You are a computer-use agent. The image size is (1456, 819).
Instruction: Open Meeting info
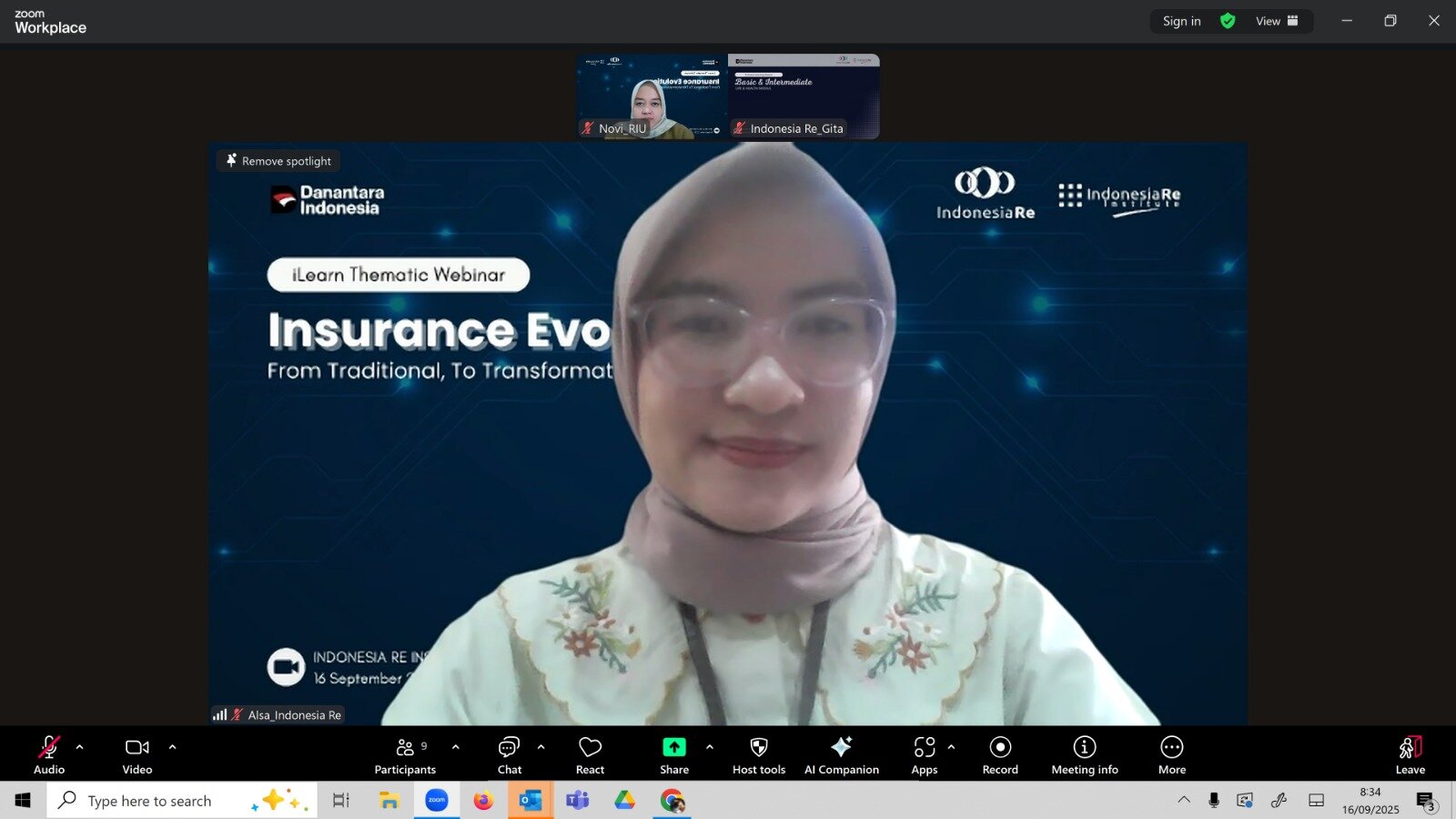pyautogui.click(x=1084, y=755)
